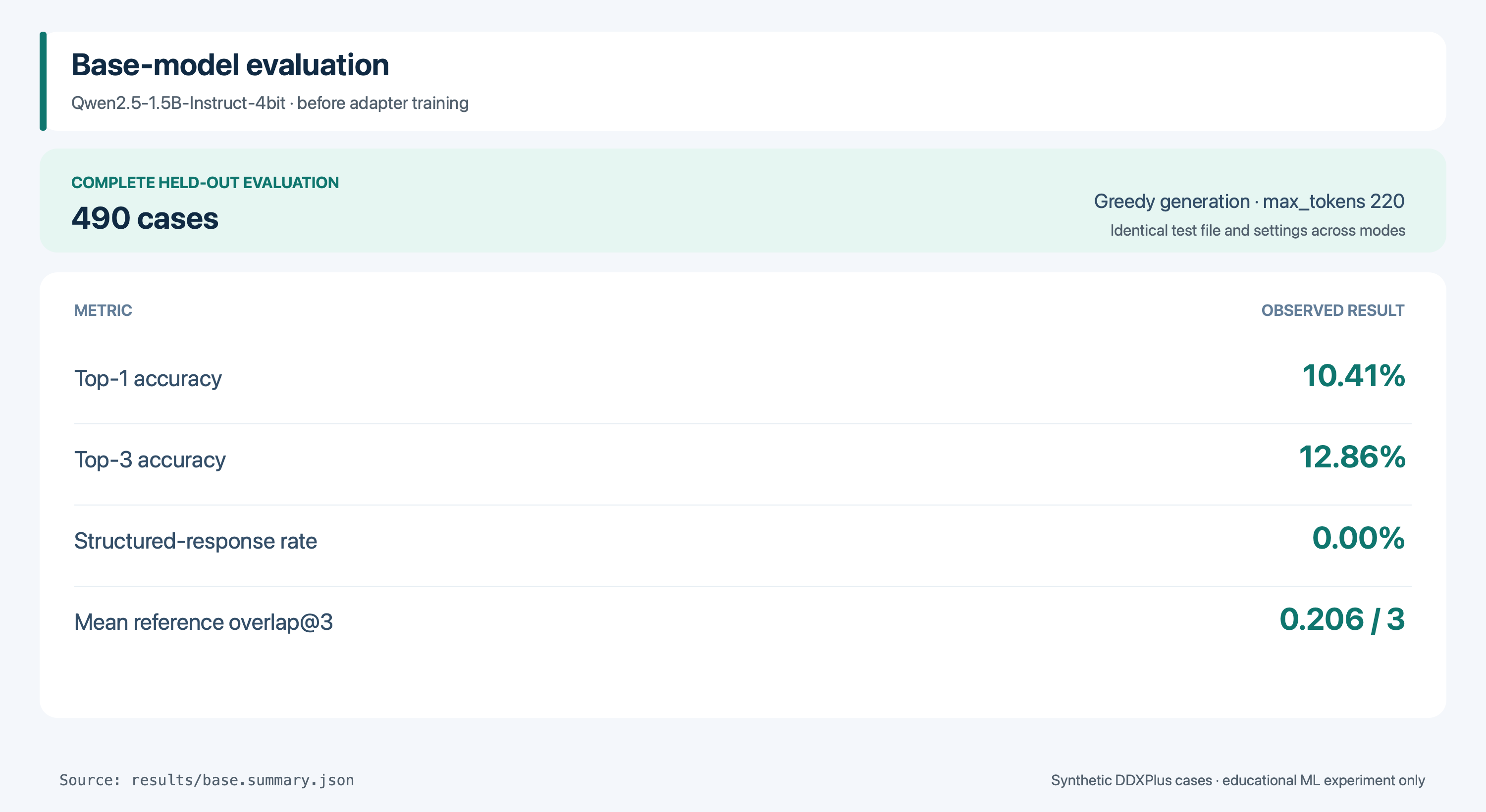Select the 'Top-3 accuracy' metric label
This screenshot has width=1486, height=812.
(x=150, y=460)
